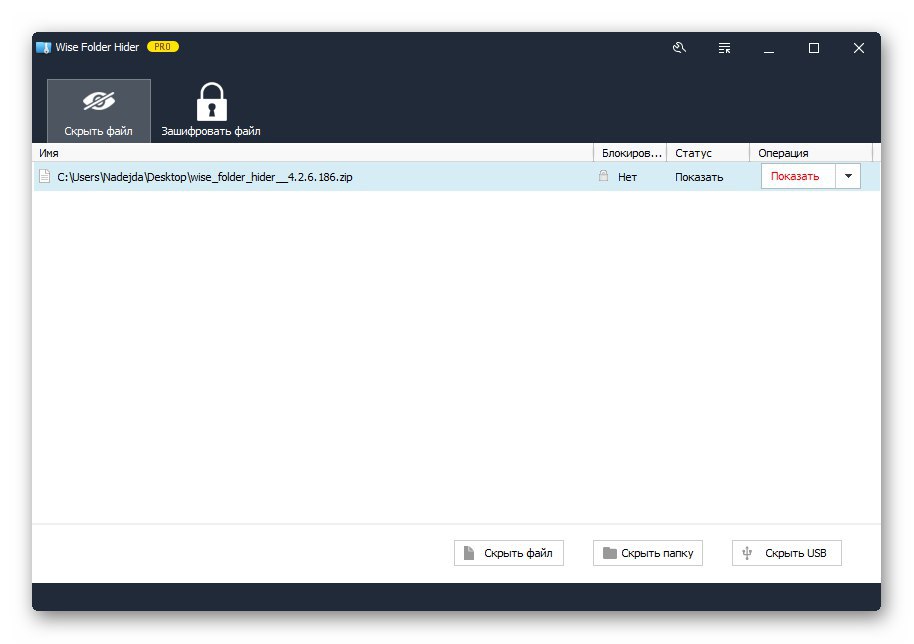The width and height of the screenshot is (914, 644).
Task: Maximize the Wise Folder Hider window
Action: 814,48
